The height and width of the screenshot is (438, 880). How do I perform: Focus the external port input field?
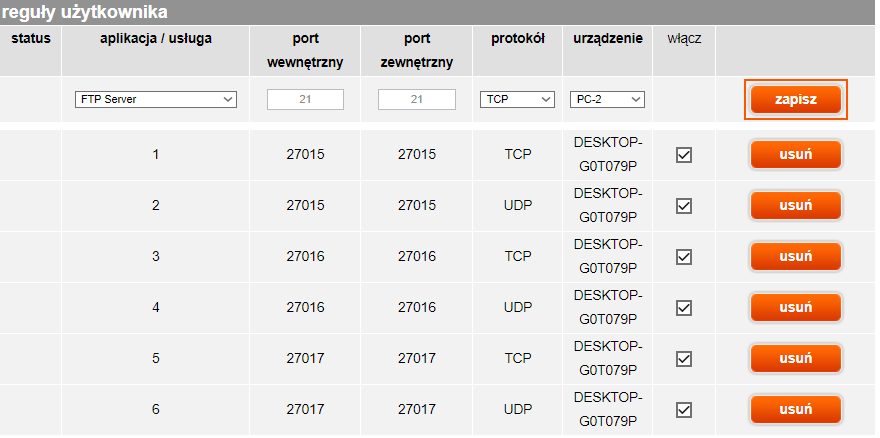point(416,100)
